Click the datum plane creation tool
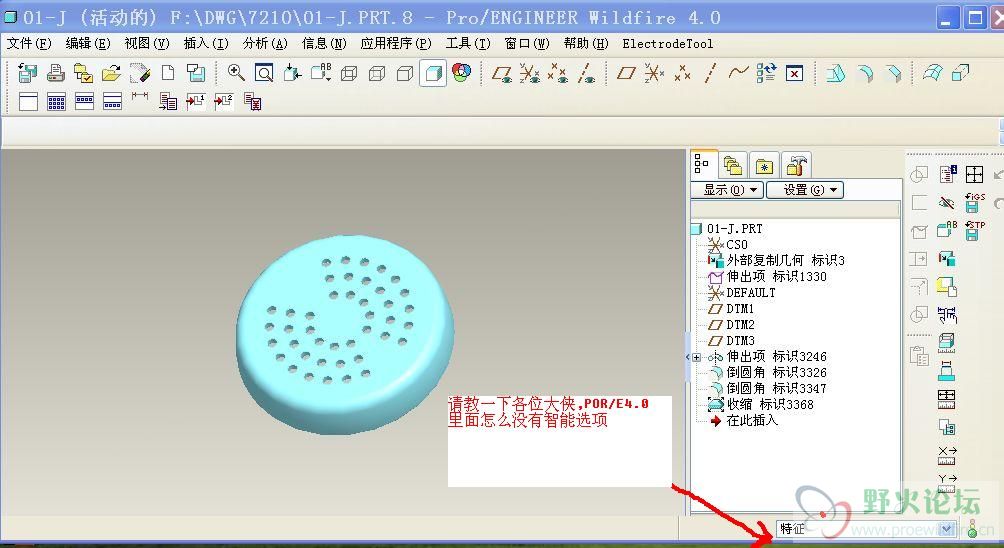The image size is (1004, 548). pos(626,74)
